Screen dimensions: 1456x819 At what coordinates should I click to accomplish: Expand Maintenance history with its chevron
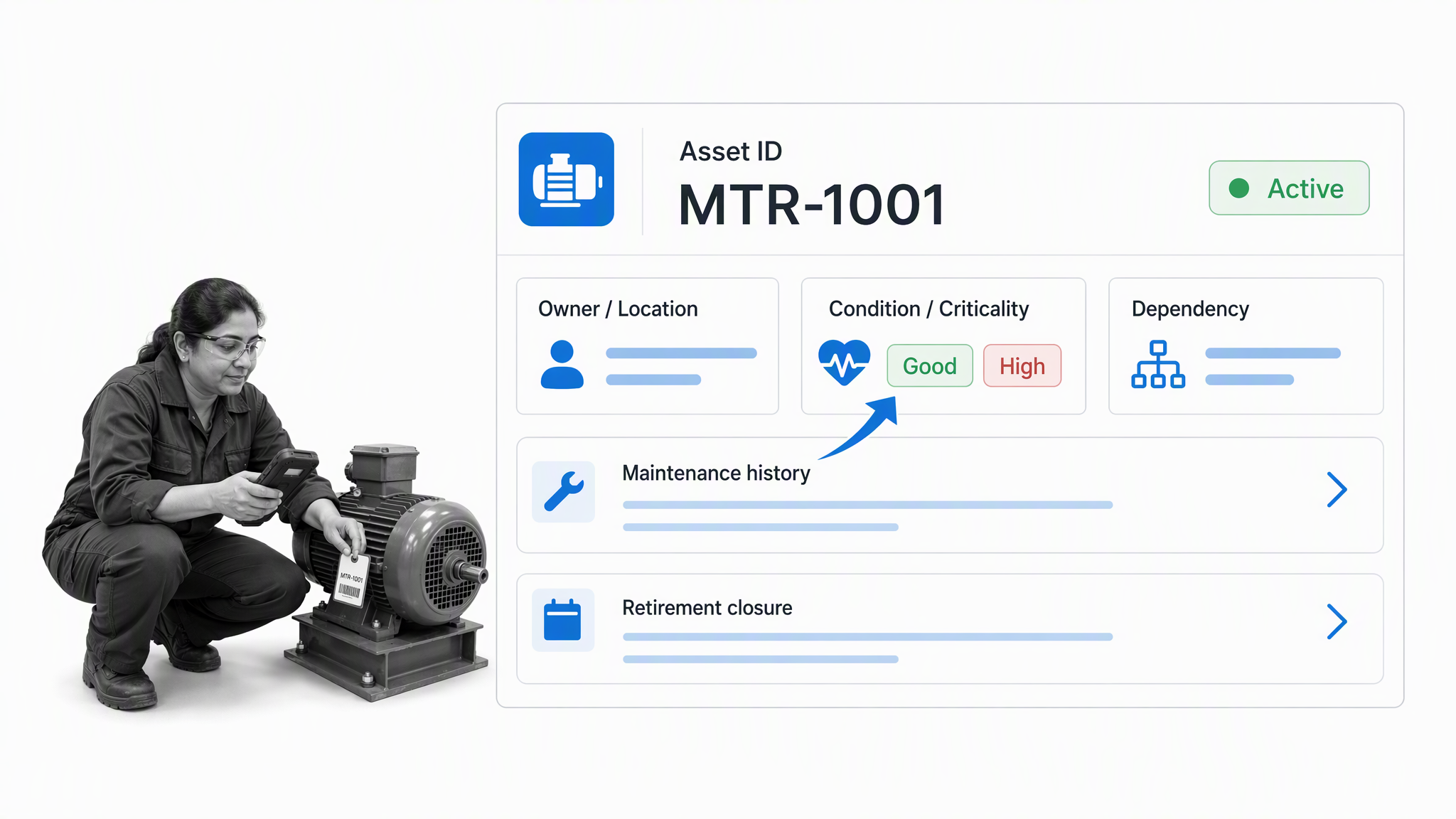click(1337, 490)
